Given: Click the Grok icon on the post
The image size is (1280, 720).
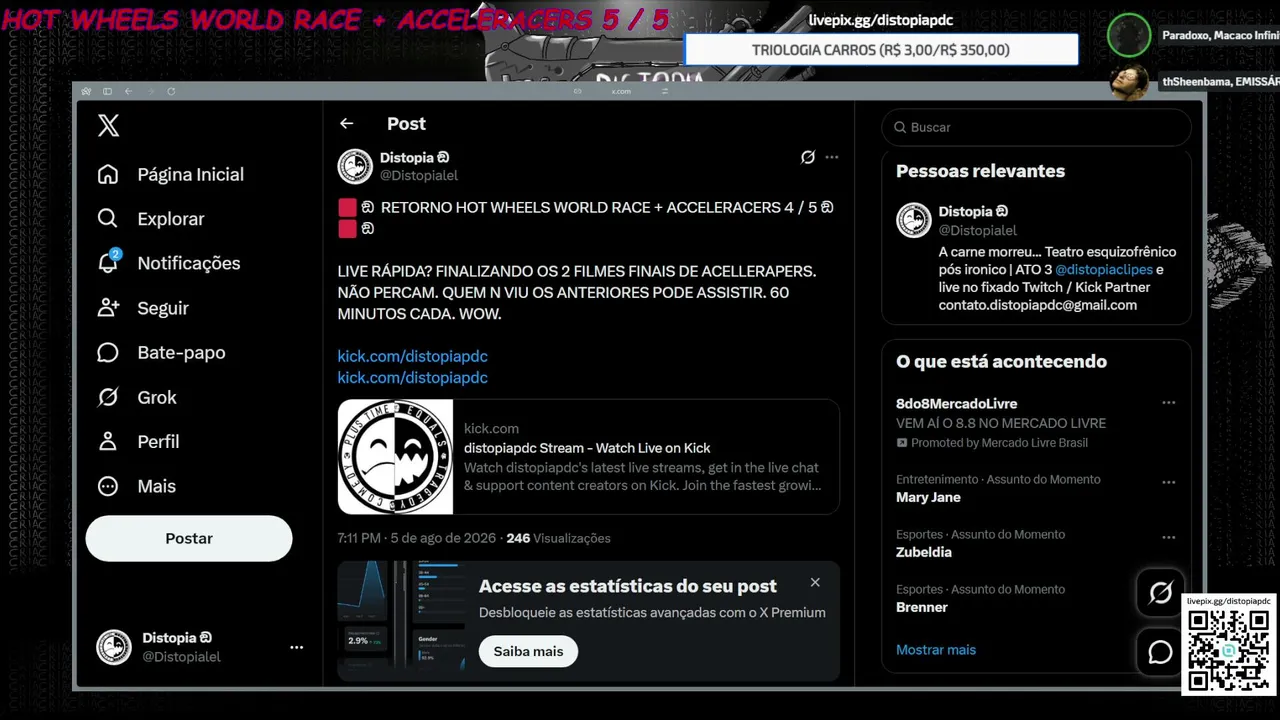Looking at the screenshot, I should pyautogui.click(x=808, y=157).
